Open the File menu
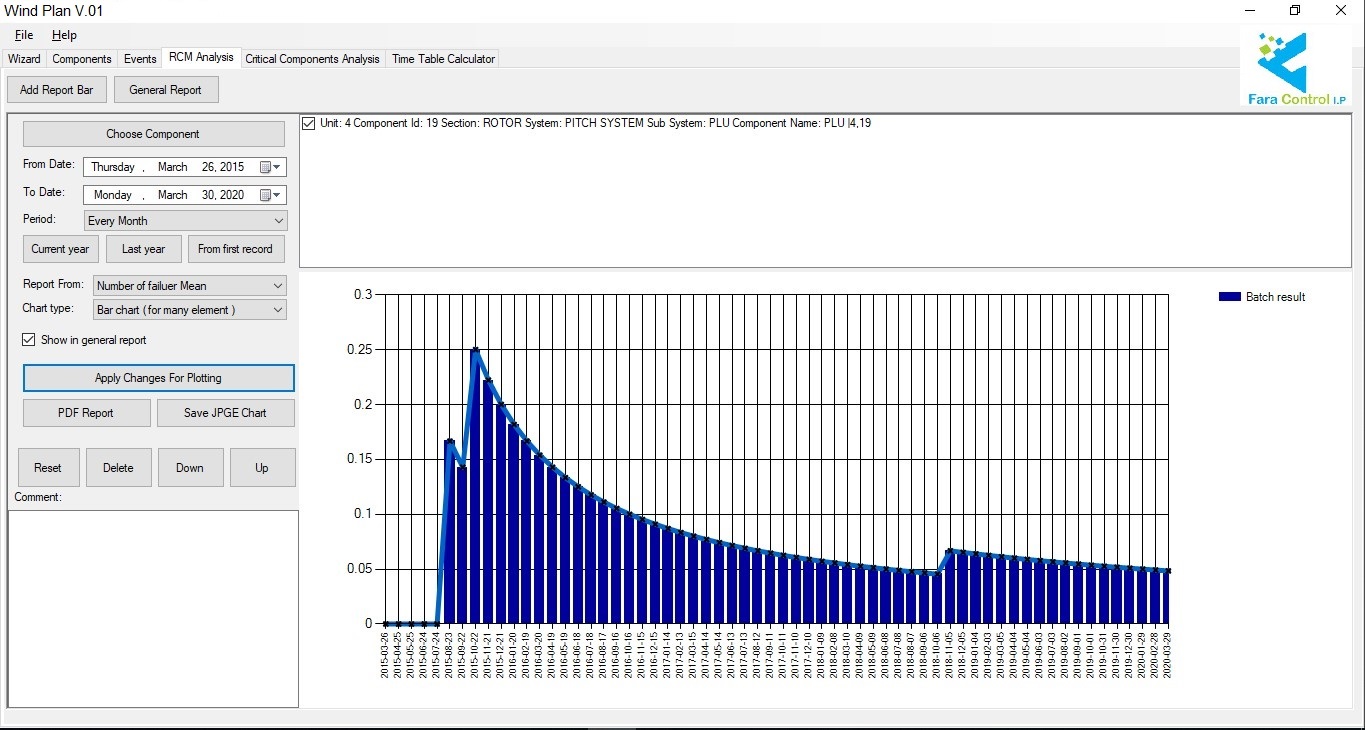The image size is (1365, 730). (24, 35)
